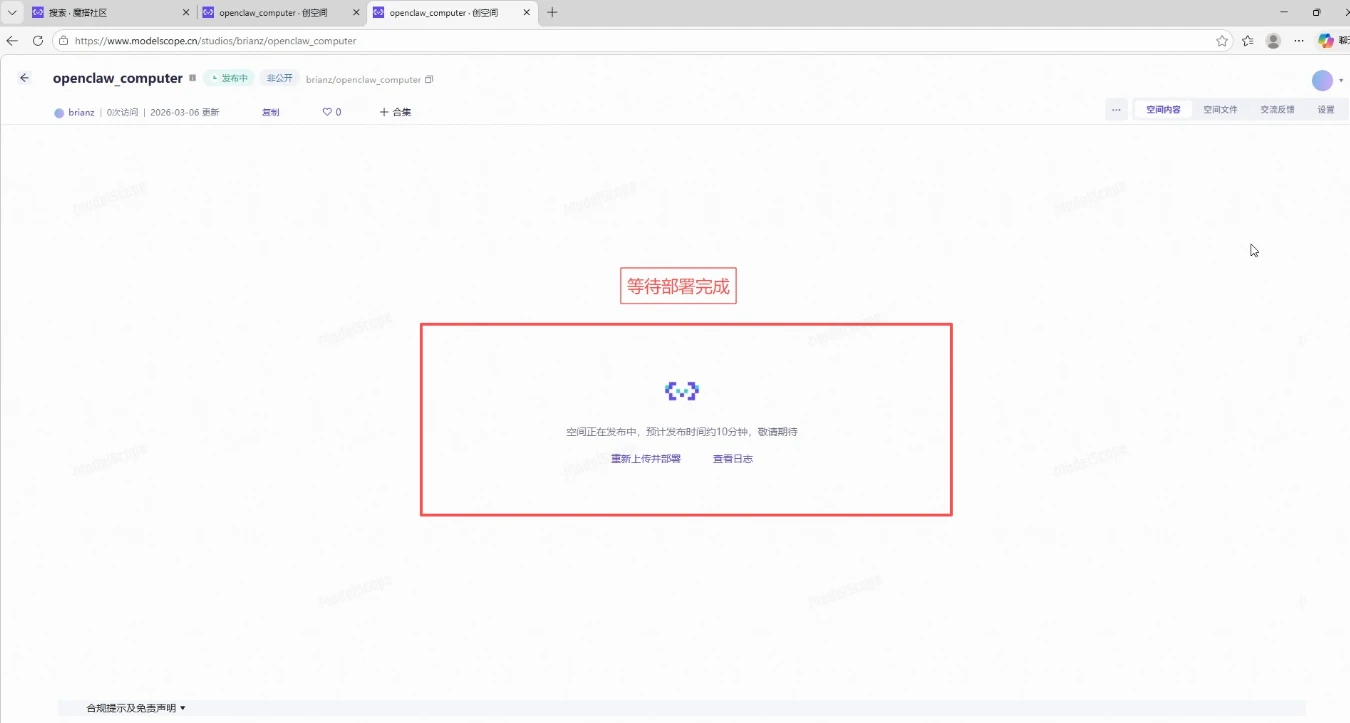Open the favorites list icon in browser toolbar
The image size is (1350, 723).
click(x=1247, y=41)
